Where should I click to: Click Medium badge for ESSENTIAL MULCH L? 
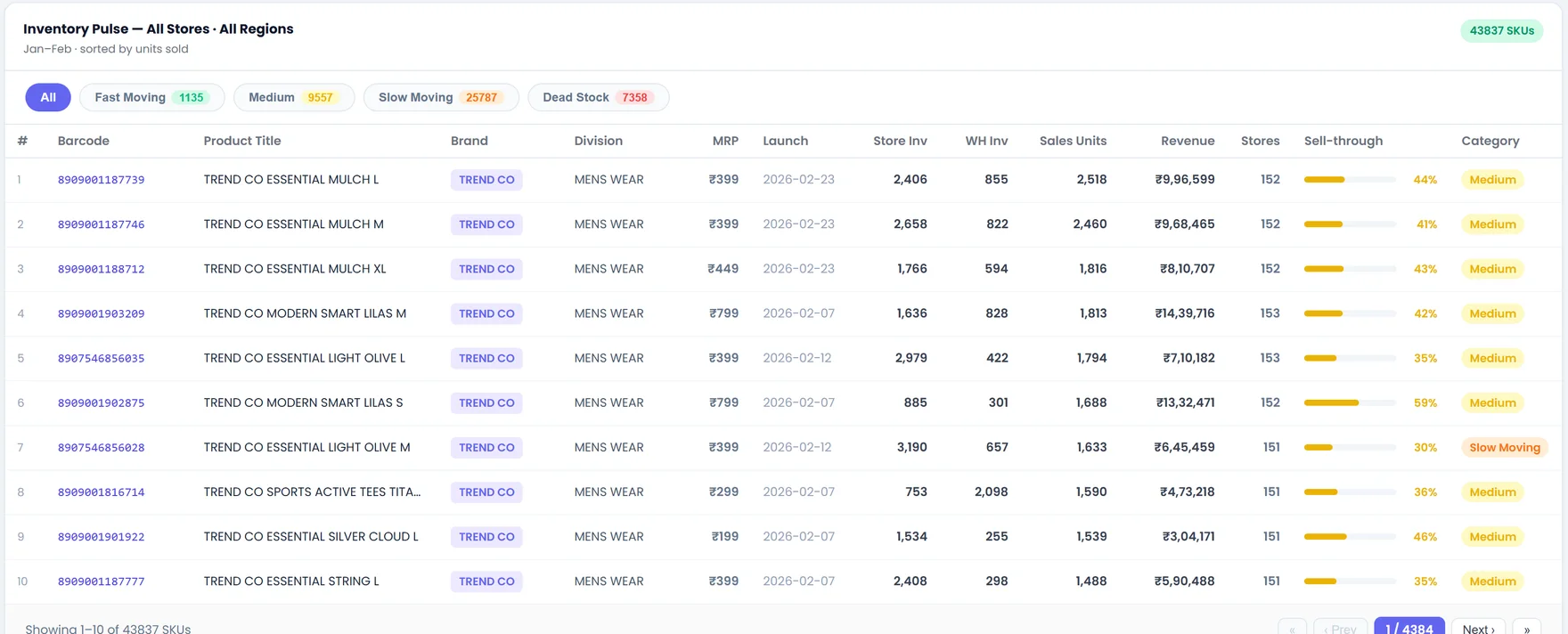[x=1492, y=180]
